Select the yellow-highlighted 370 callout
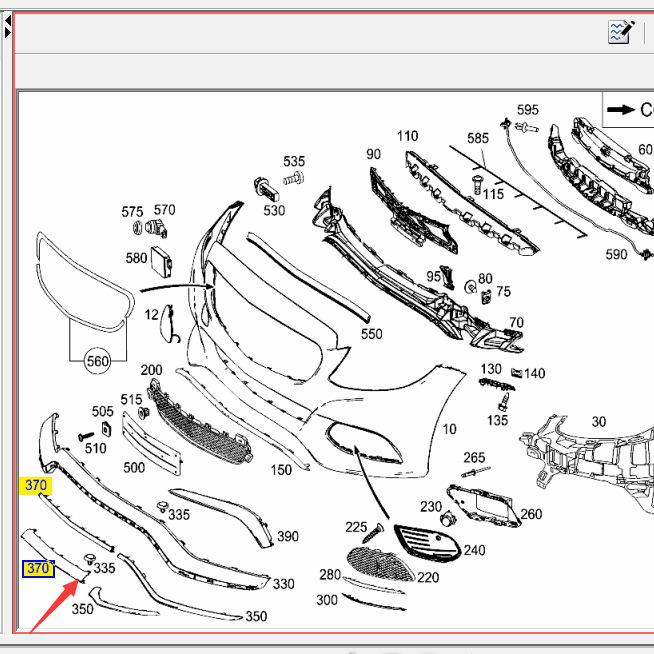The height and width of the screenshot is (654, 654). [x=36, y=486]
